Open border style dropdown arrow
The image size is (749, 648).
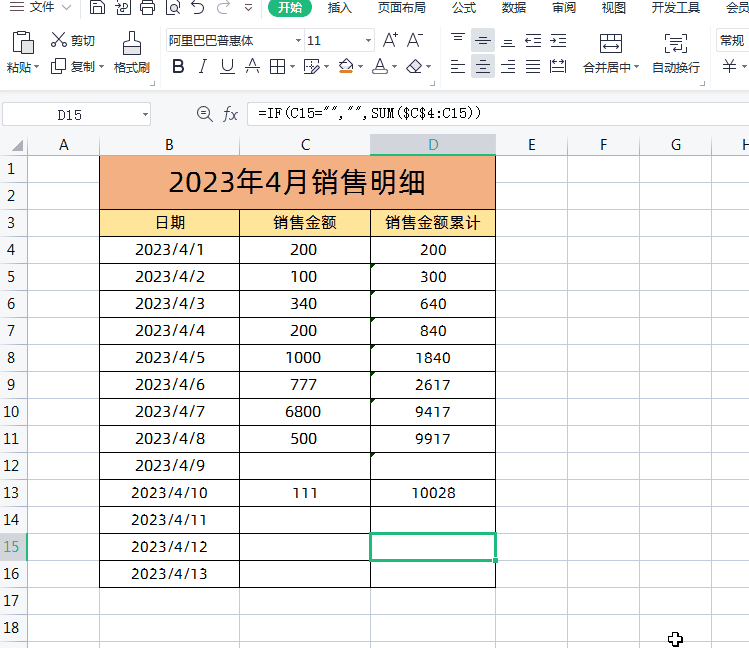point(292,67)
